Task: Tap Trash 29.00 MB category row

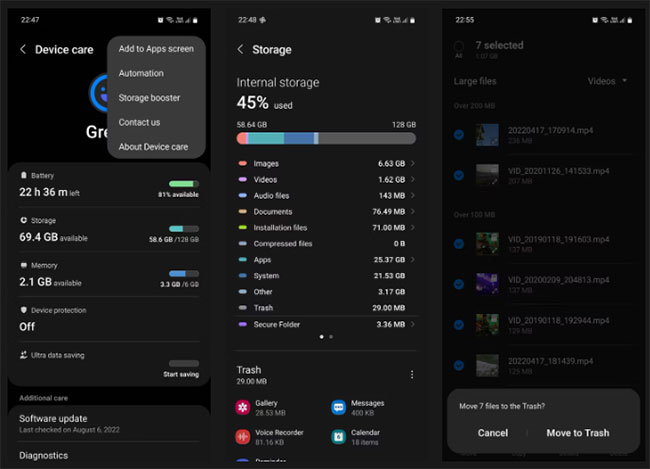Action: click(x=326, y=308)
